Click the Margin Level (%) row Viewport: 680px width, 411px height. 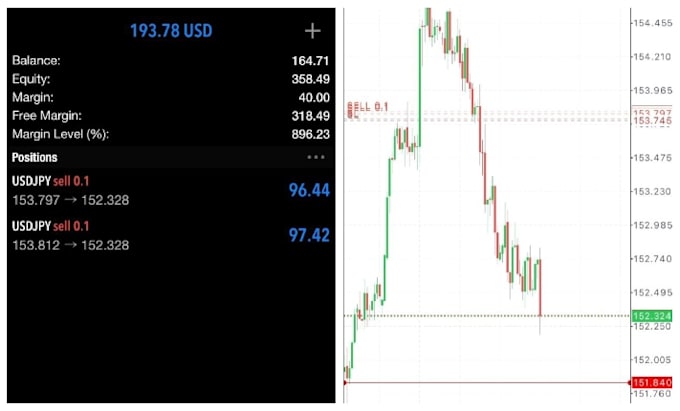point(171,134)
